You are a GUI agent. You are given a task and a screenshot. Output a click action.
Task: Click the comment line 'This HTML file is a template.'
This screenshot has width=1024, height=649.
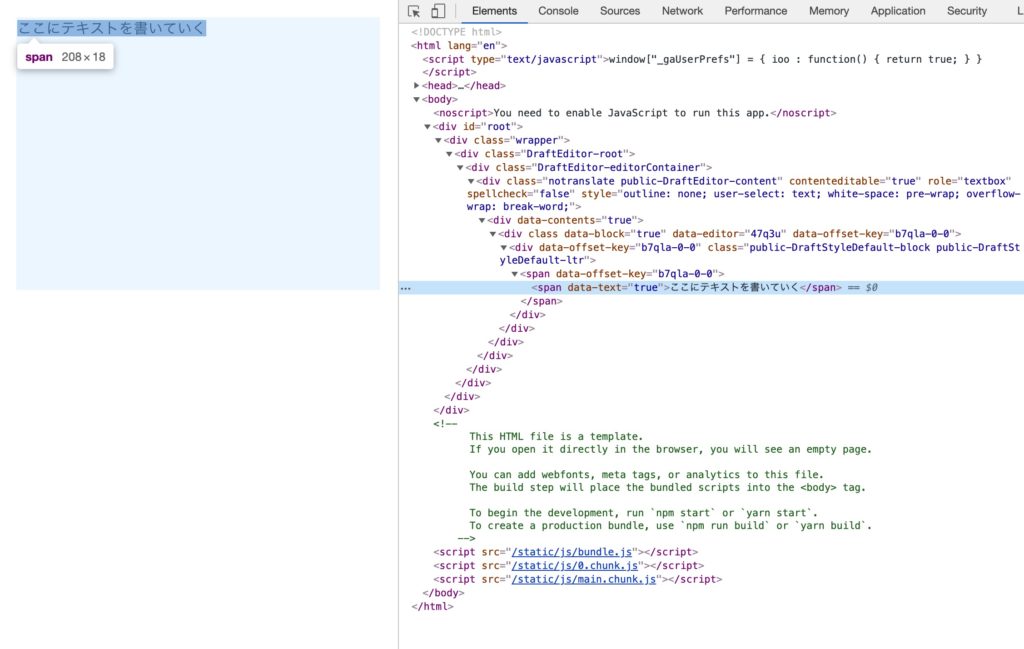[x=556, y=437]
